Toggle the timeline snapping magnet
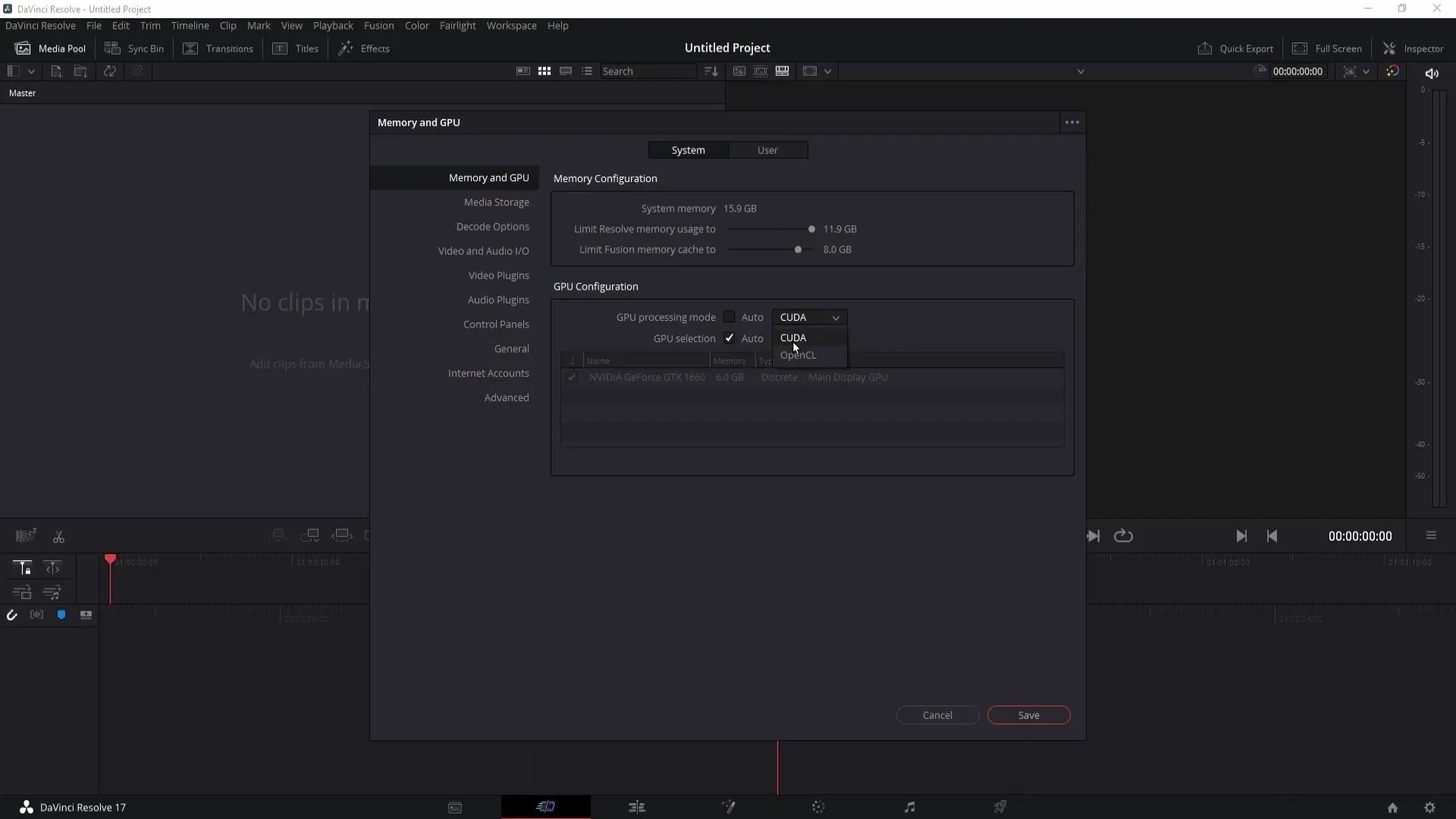The width and height of the screenshot is (1456, 819). point(12,615)
